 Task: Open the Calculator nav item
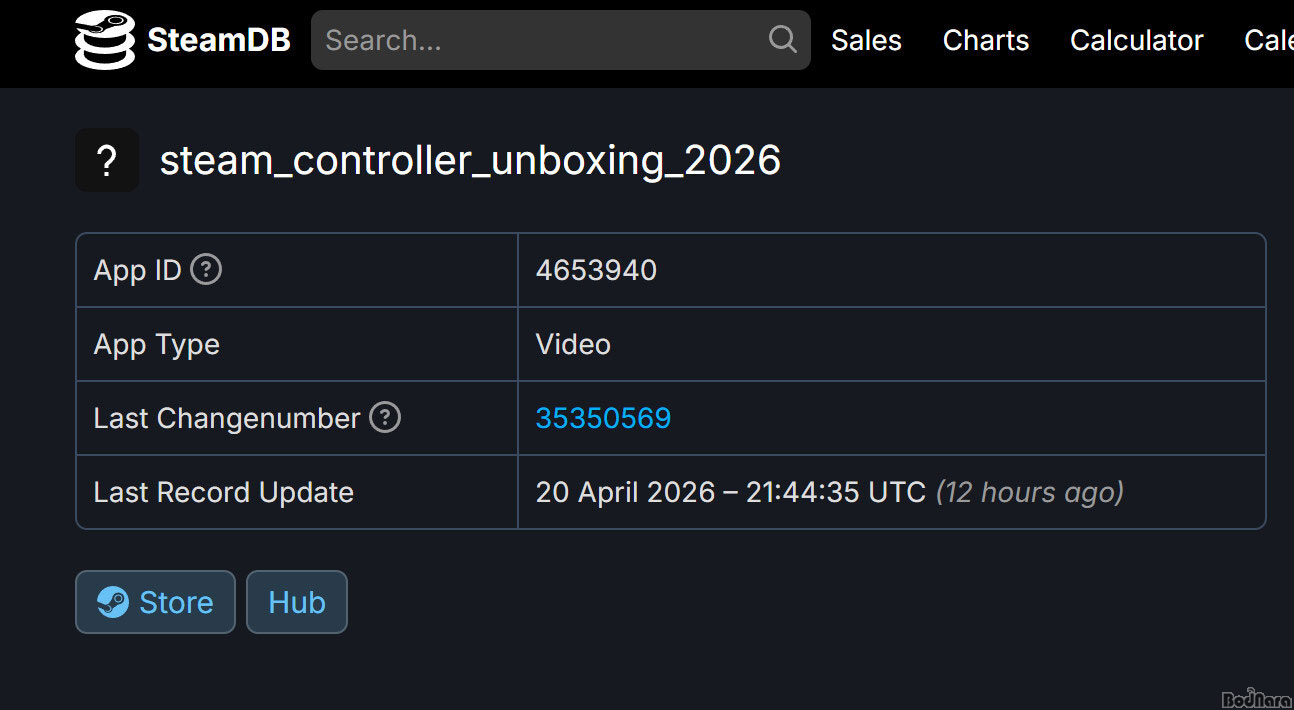1136,40
